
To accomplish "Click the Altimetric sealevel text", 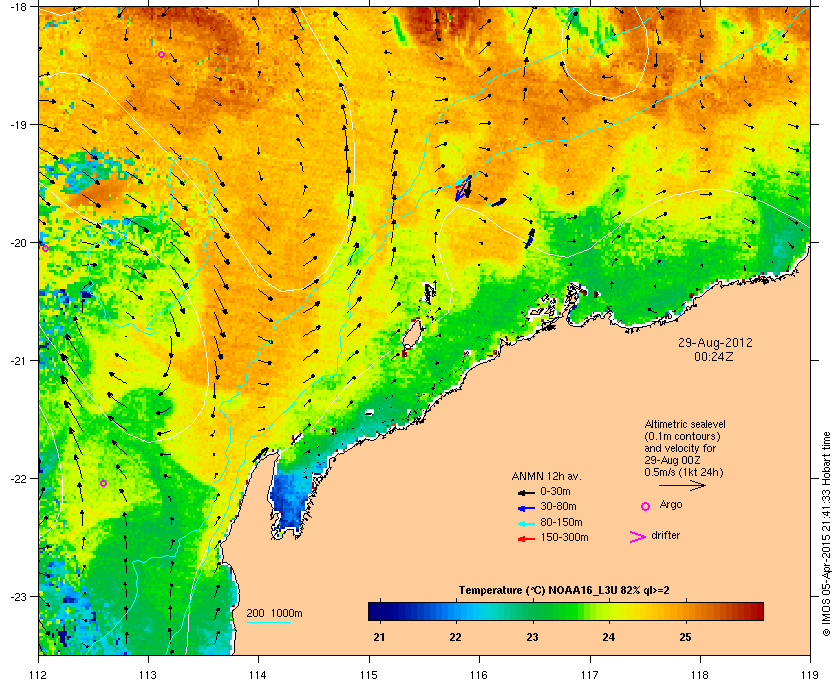I will point(685,424).
